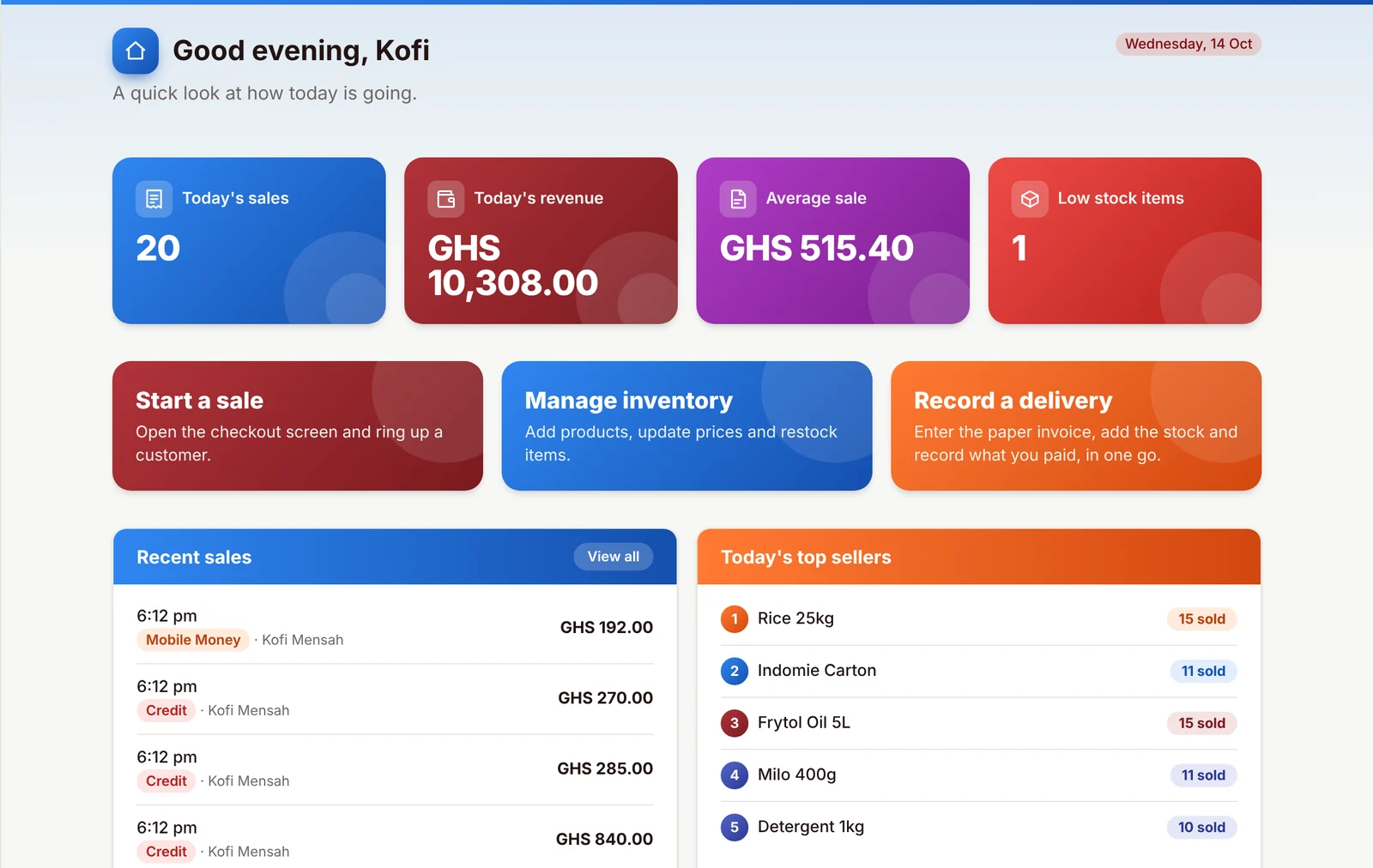Open the Today's sales stat card
This screenshot has height=868, width=1373.
(249, 240)
